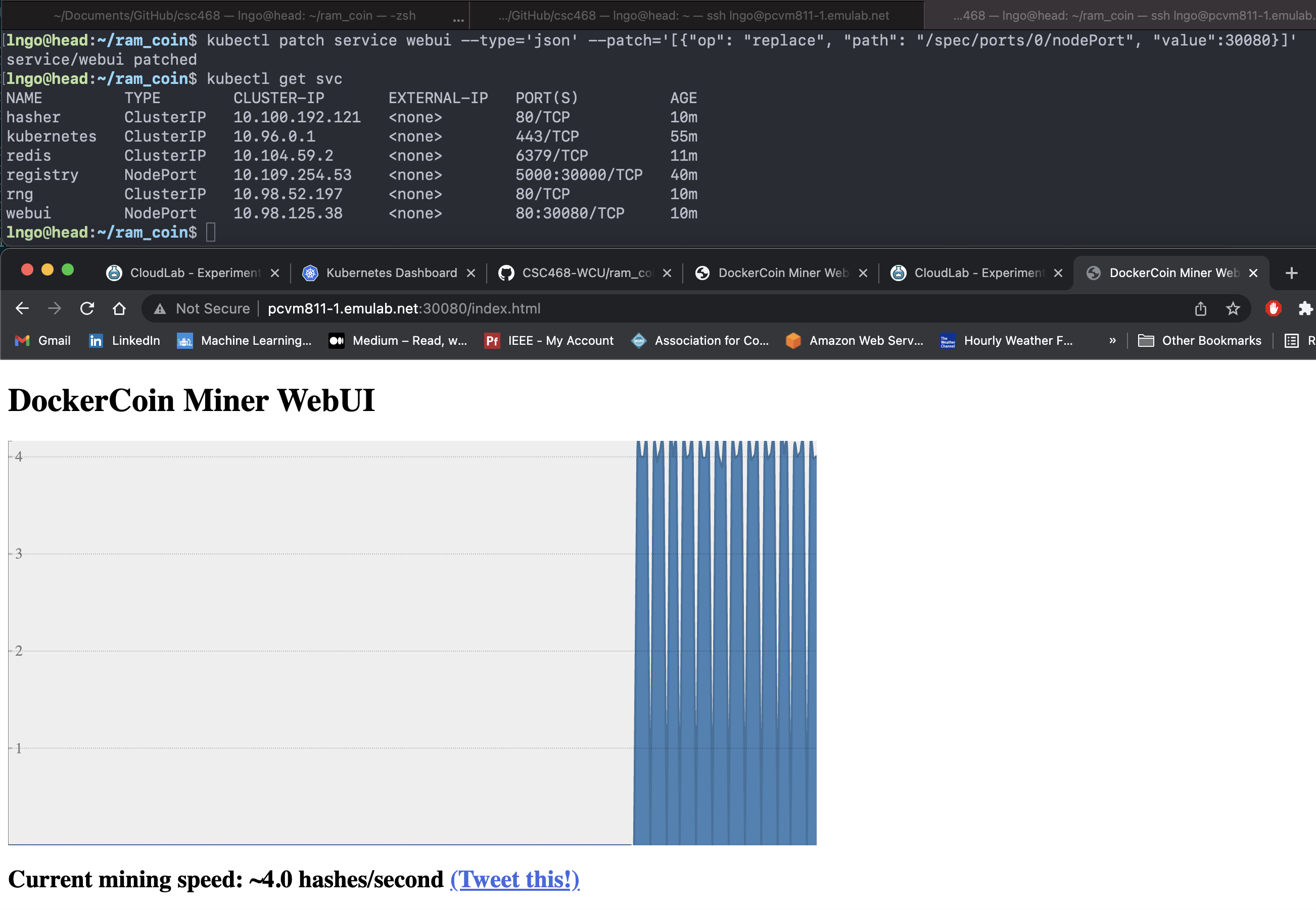1316x910 pixels.
Task: Close the first CloudLab Experiment tab
Action: [275, 273]
